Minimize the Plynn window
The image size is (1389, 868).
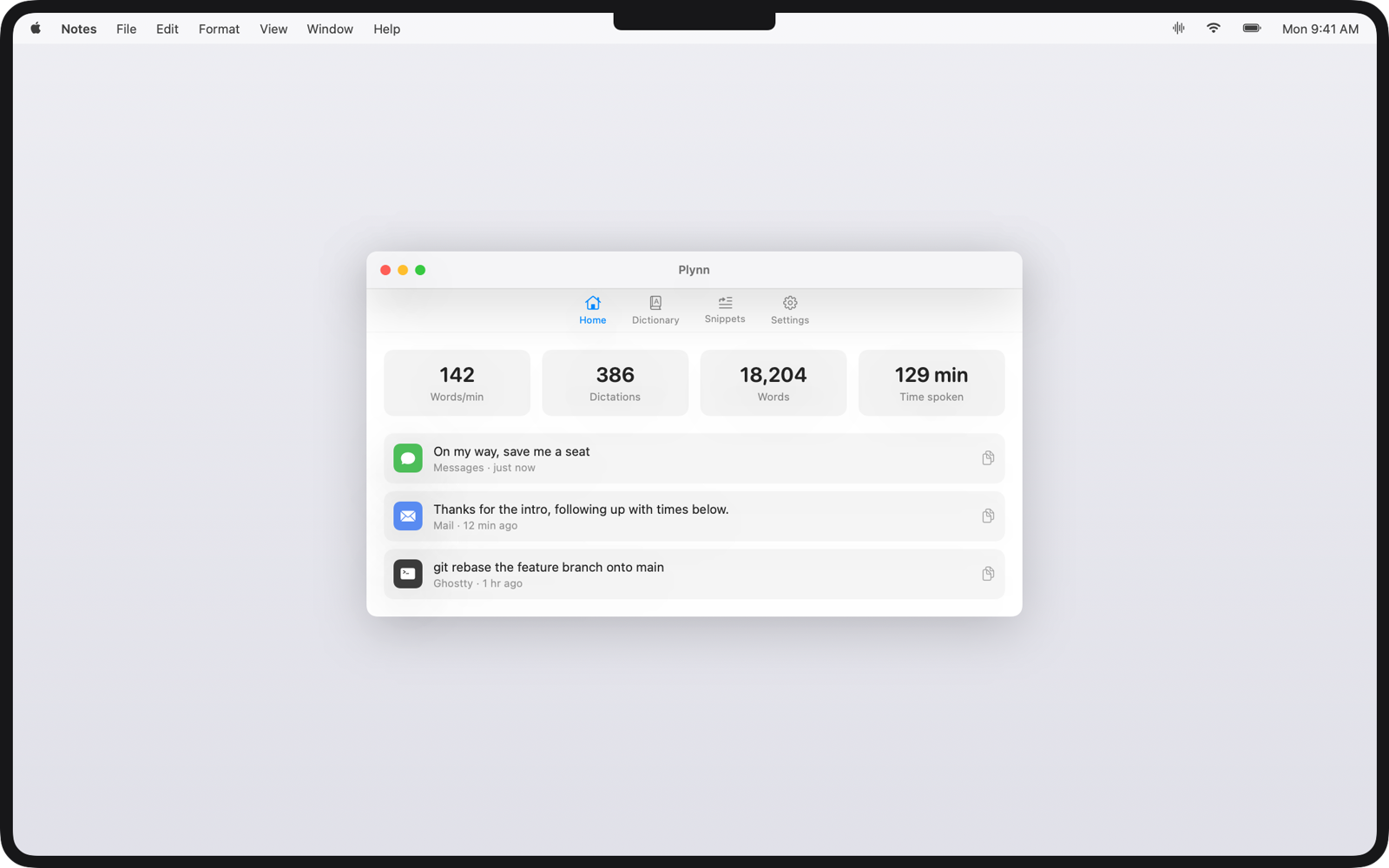403,270
